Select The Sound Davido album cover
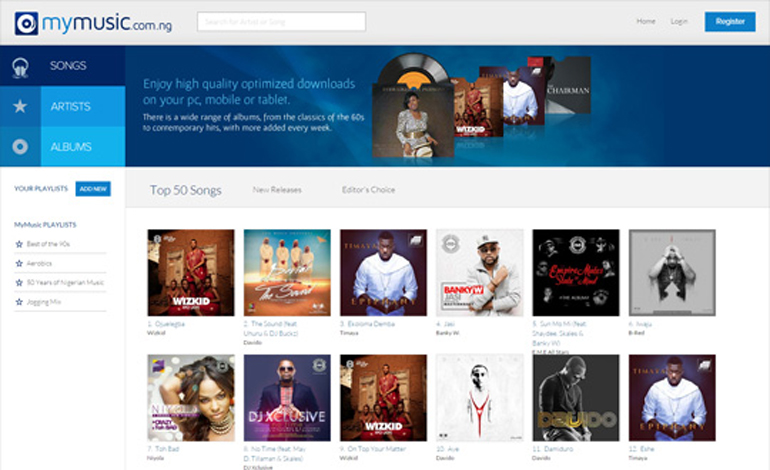The image size is (770, 470). pyautogui.click(x=287, y=273)
